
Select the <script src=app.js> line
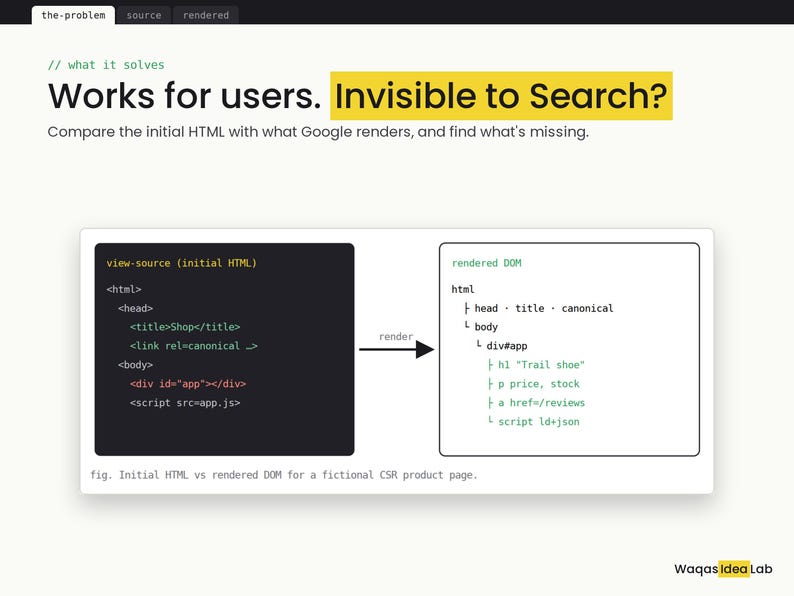pyautogui.click(x=185, y=403)
